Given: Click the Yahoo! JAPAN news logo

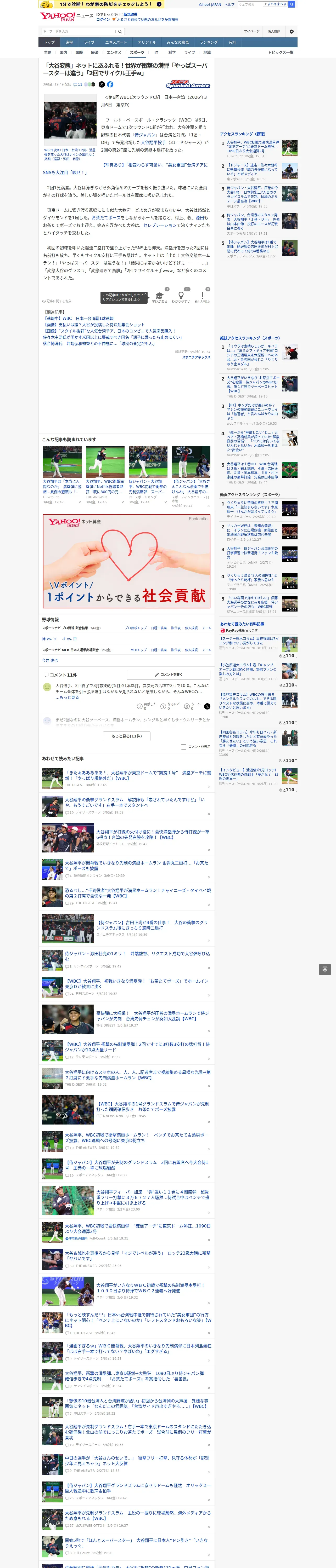Looking at the screenshot, I should tap(66, 16).
